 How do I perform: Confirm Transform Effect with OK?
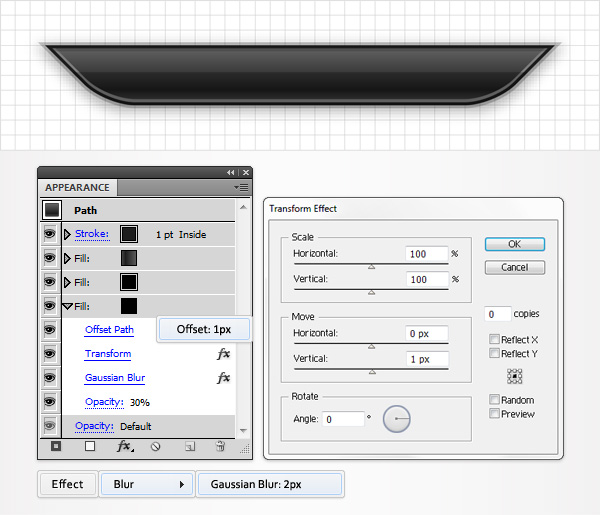click(515, 244)
